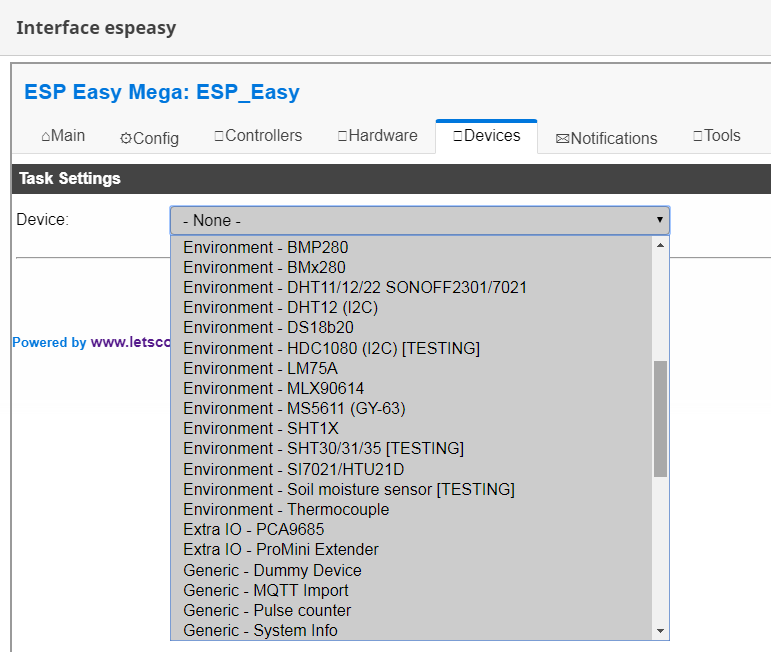Choose Environment - DS18b20 device
The image size is (771, 652).
(x=411, y=328)
